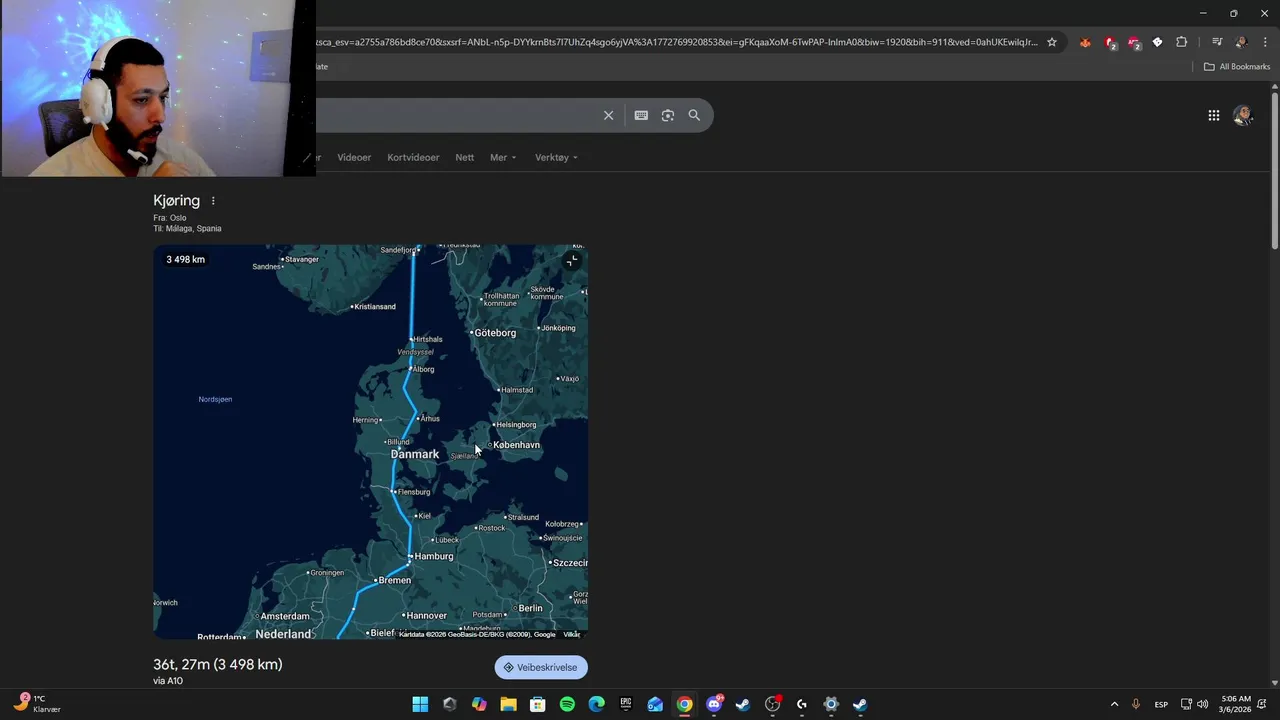Screen dimensions: 1280x720
Task: Expand the Verktøy dropdown
Action: (x=556, y=157)
